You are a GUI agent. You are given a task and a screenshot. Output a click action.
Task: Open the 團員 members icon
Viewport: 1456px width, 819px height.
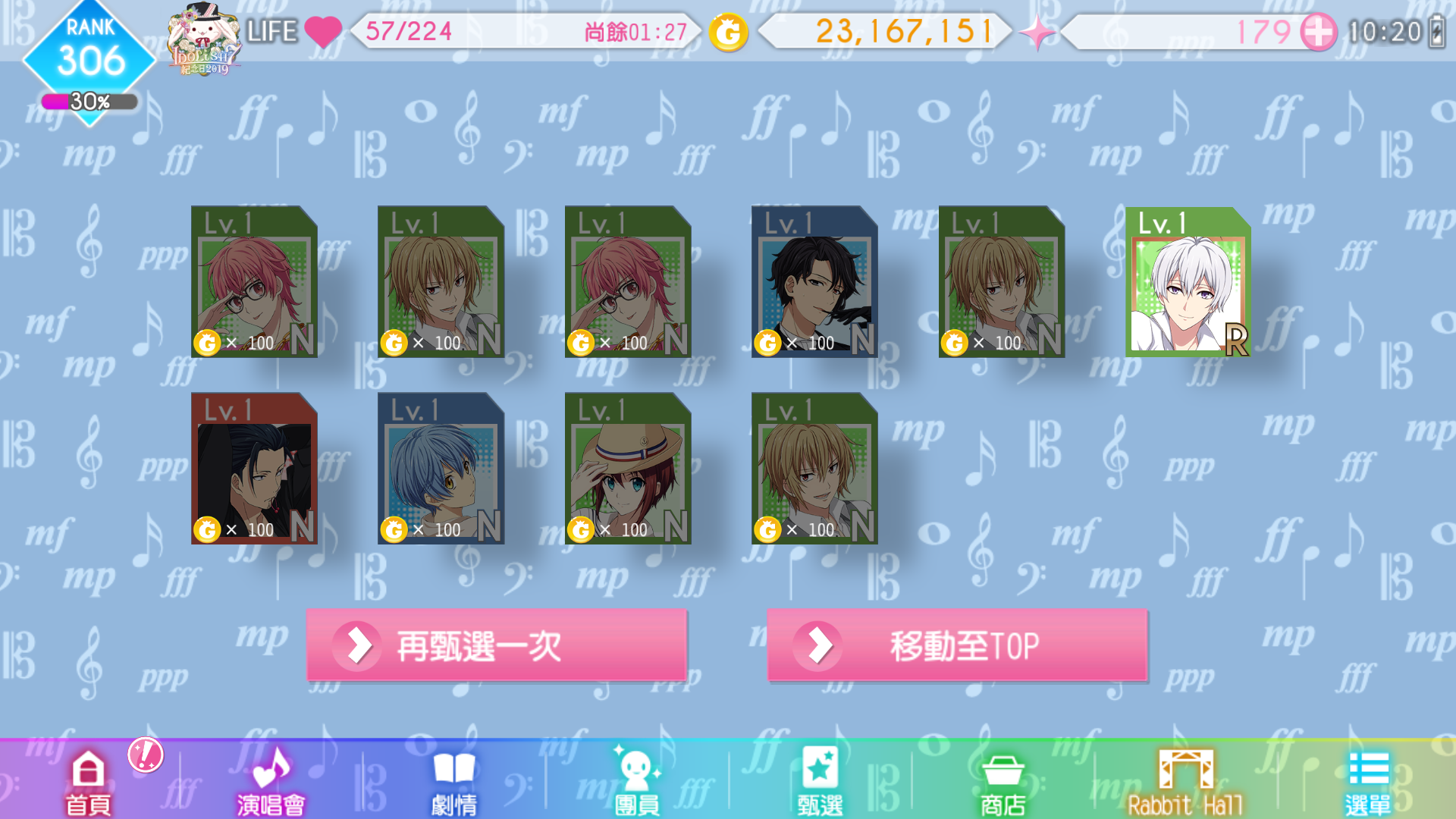[x=637, y=783]
